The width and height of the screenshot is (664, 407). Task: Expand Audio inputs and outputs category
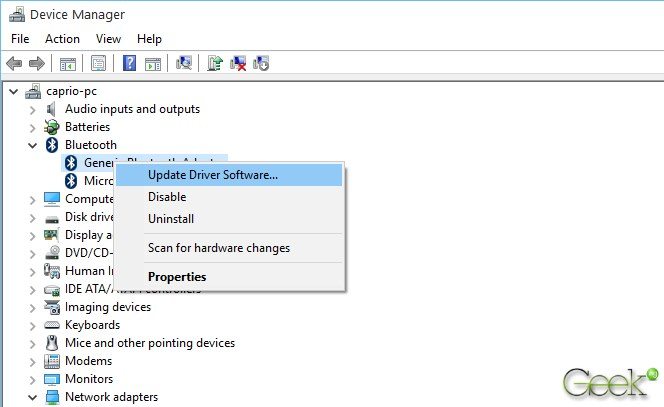click(33, 109)
